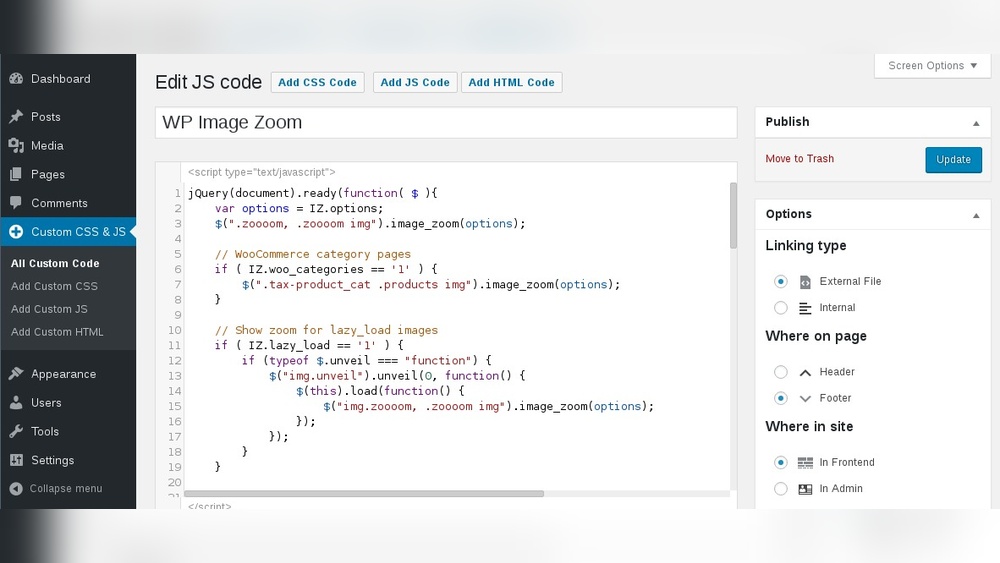
Task: Click '$(this).load(function() {' code line
Action: click(x=380, y=391)
